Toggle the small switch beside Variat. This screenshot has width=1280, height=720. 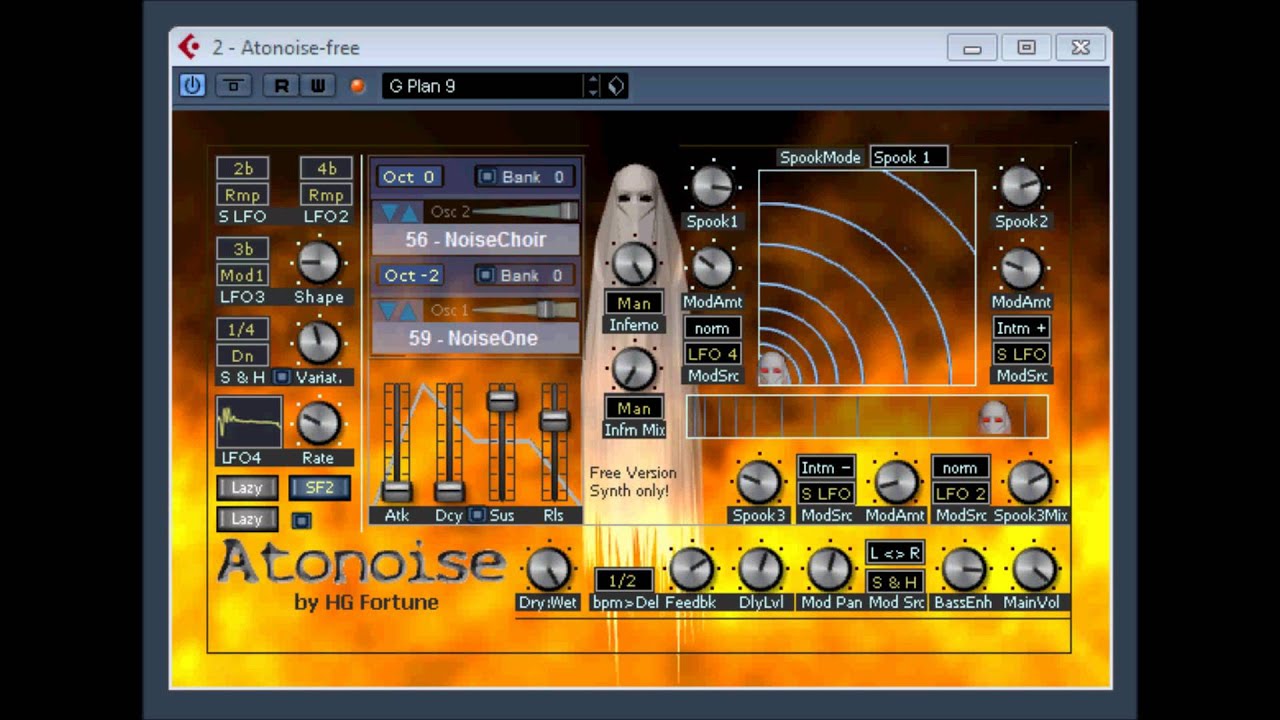[282, 377]
